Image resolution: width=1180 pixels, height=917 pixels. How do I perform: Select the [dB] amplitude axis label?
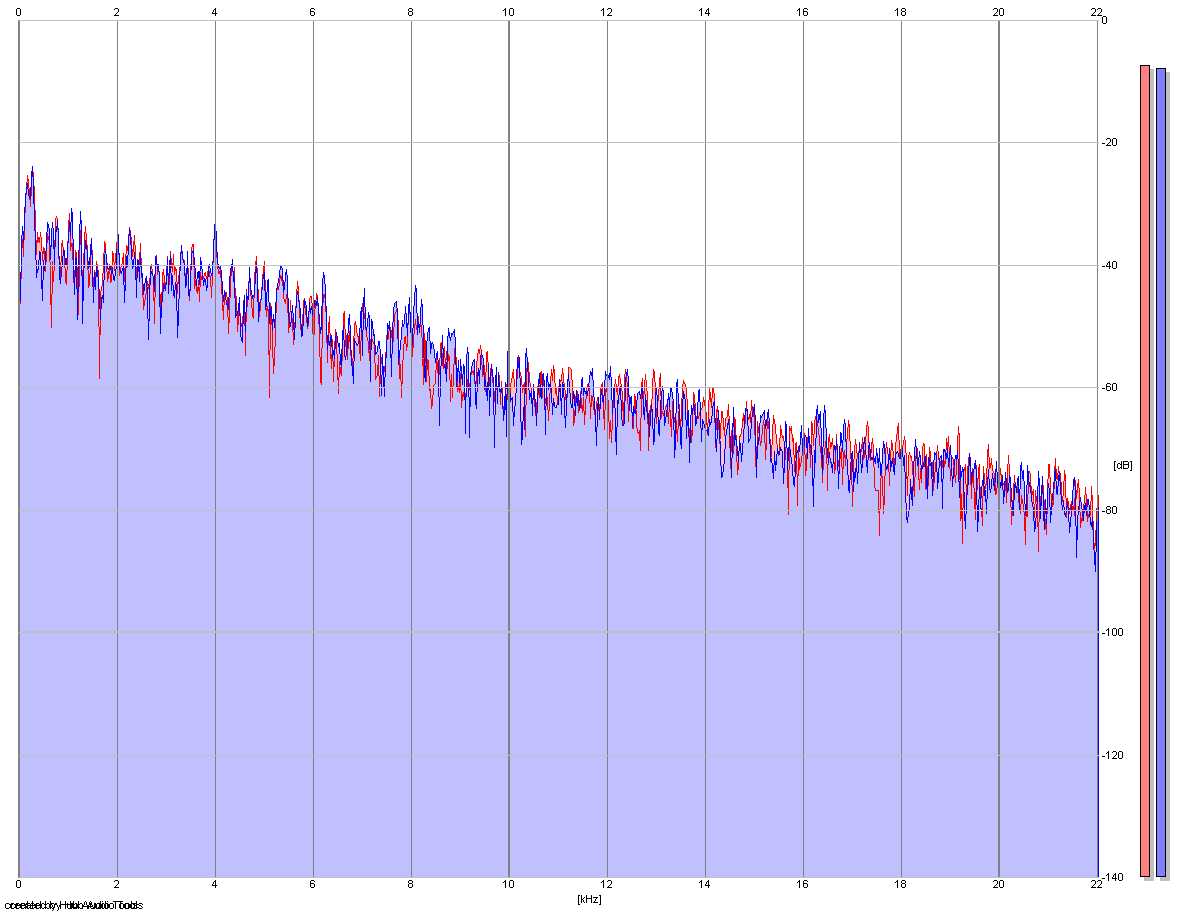1122,466
